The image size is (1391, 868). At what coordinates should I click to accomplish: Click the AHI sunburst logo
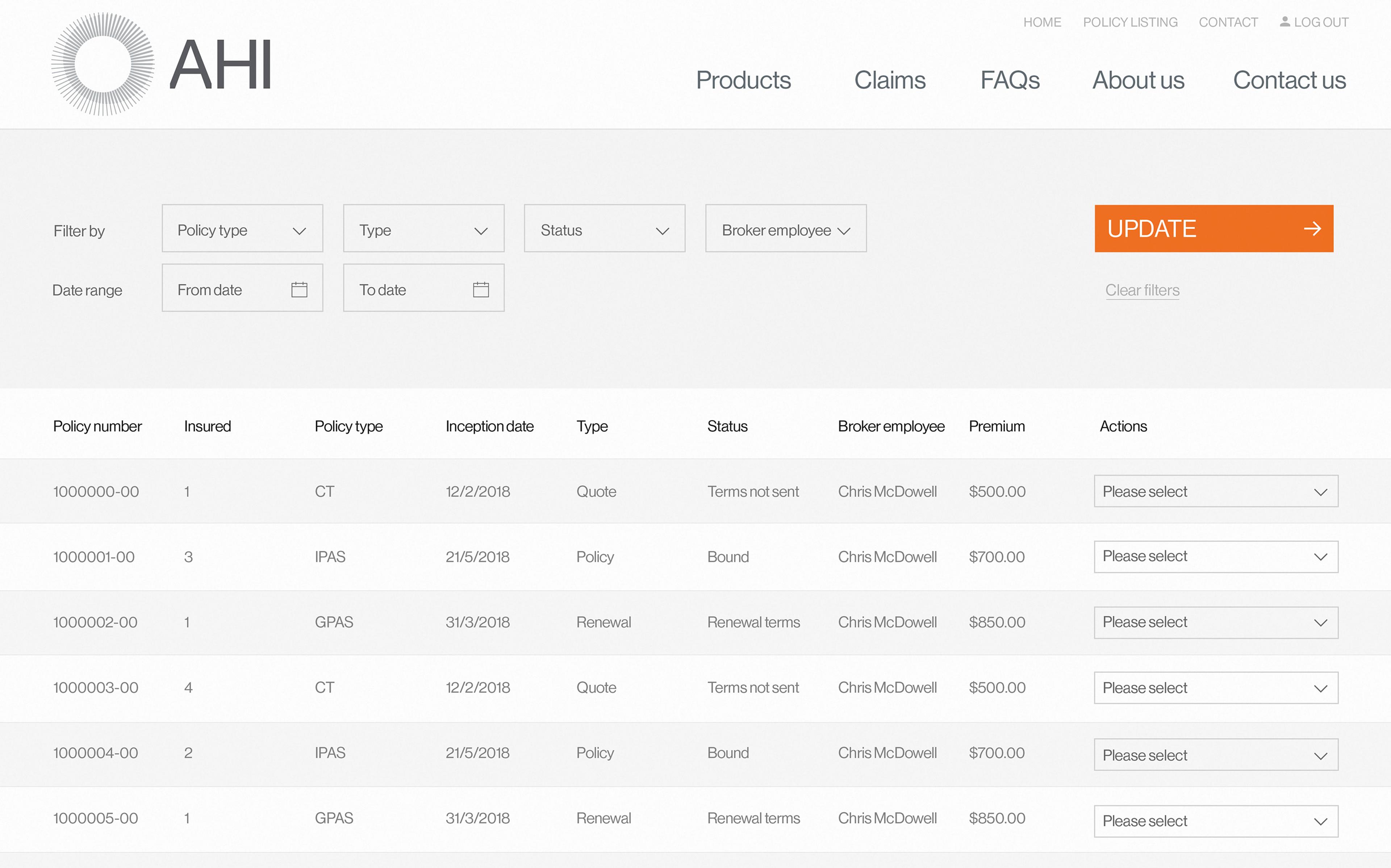(103, 64)
